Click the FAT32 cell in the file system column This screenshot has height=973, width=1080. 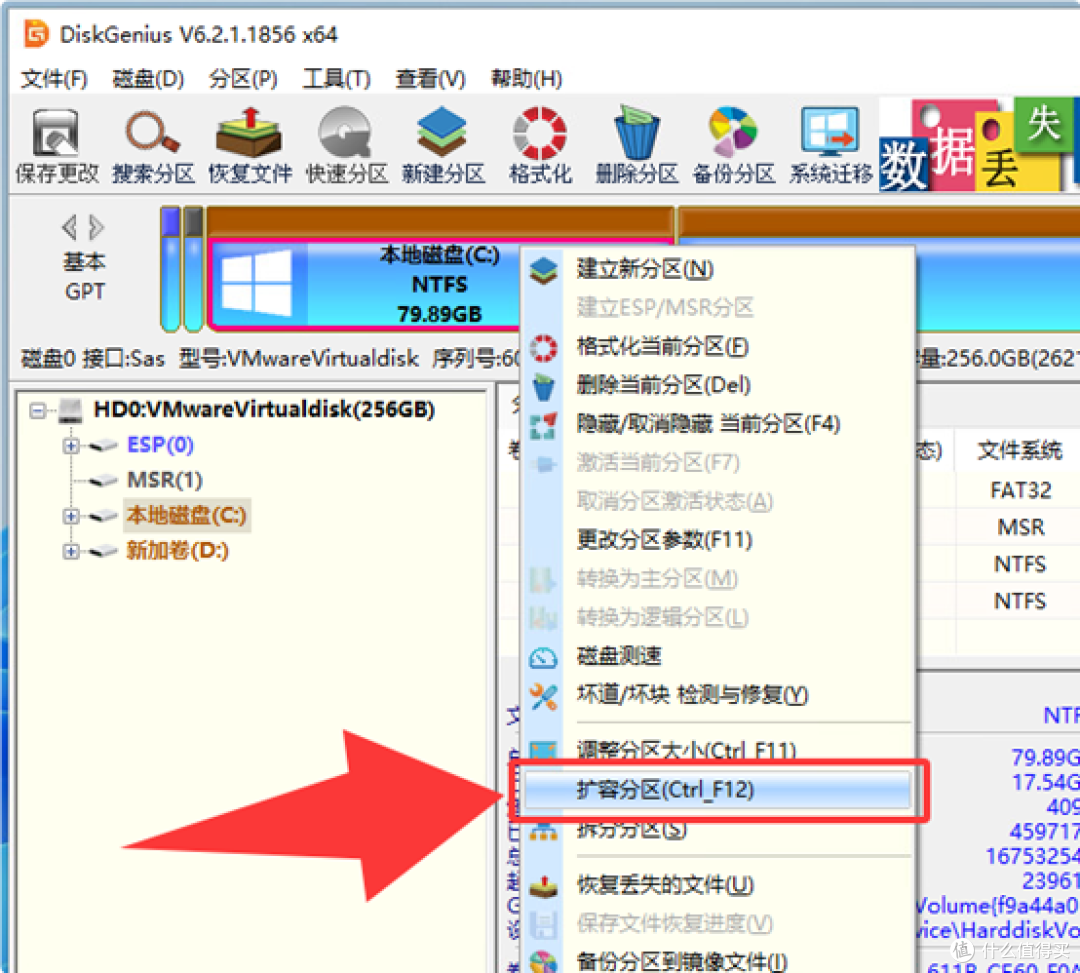click(1020, 490)
